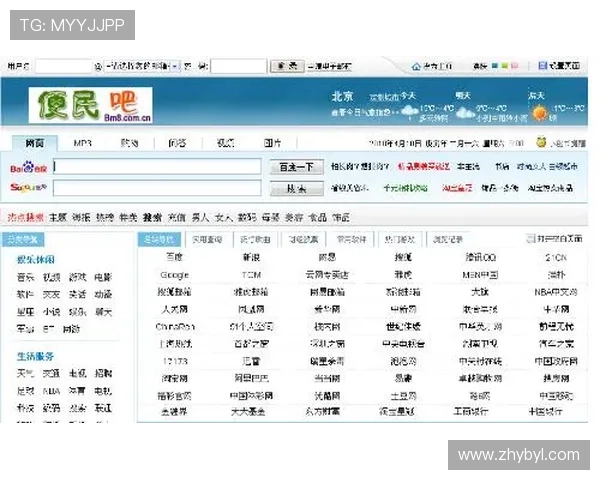
Task: Click 音乐 under 娱乐休闲
Action: coord(26,277)
